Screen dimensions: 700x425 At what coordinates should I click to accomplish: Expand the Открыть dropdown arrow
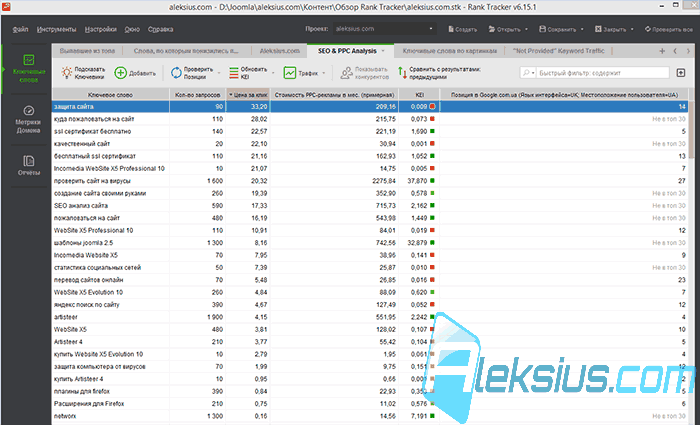point(526,29)
